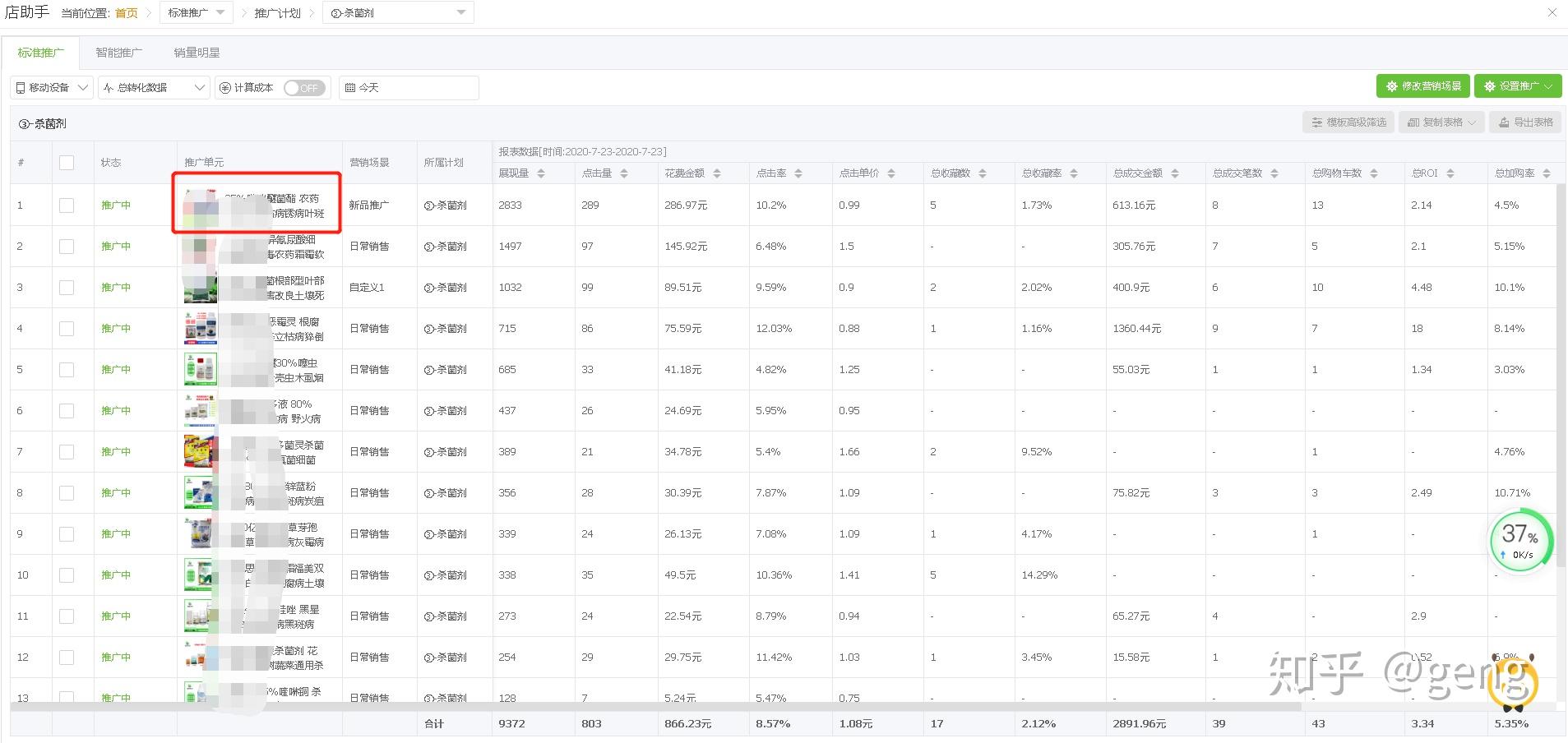Click the sort arrows beside 点击率
This screenshot has height=743, width=1568.
click(x=798, y=173)
